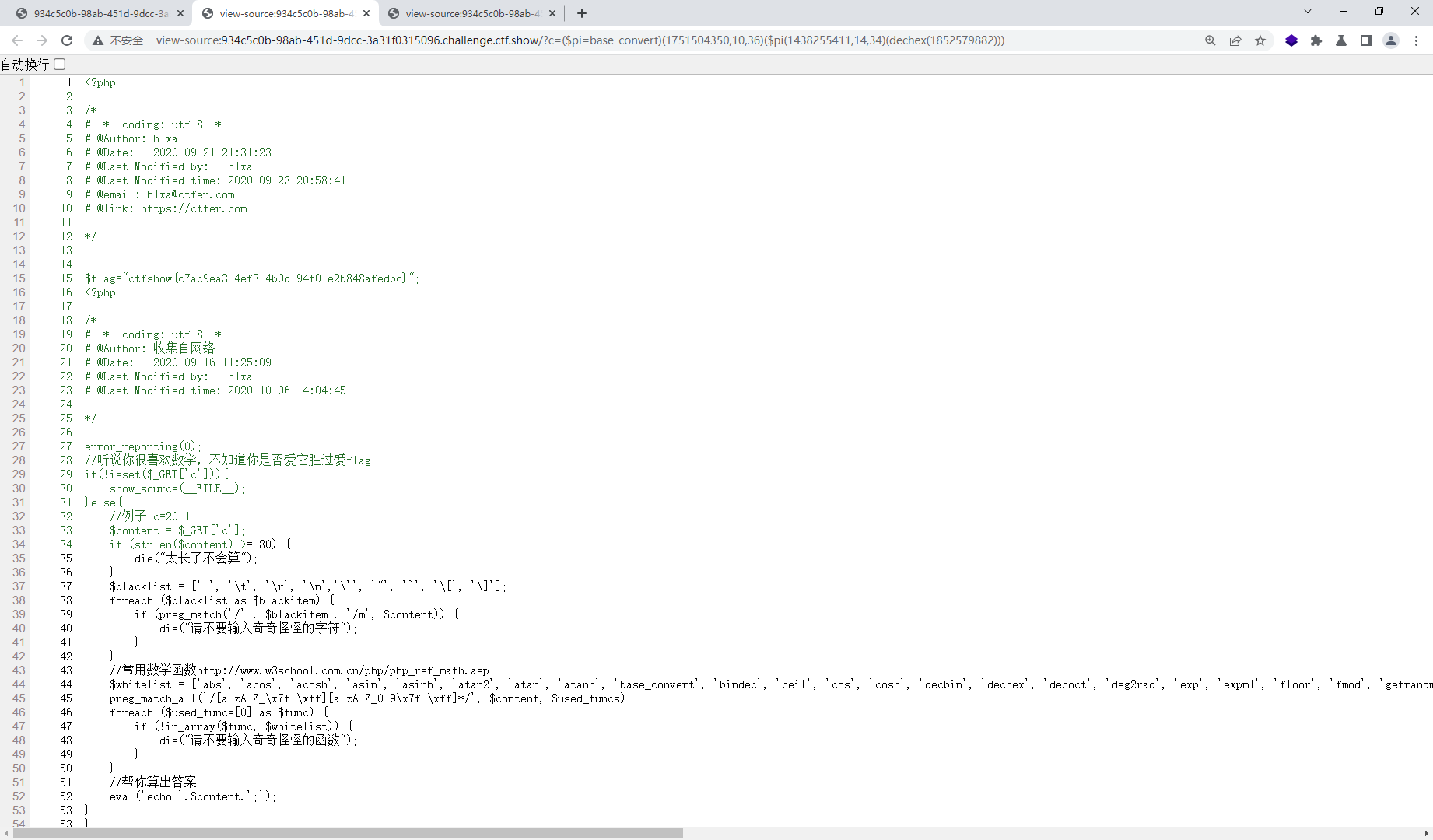1433x840 pixels.
Task: Click the error_reporting(0); line
Action: (143, 446)
